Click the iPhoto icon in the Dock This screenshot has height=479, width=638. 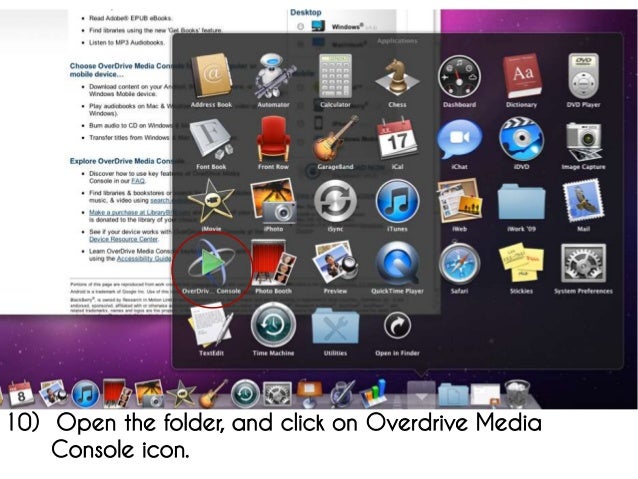pyautogui.click(x=149, y=394)
